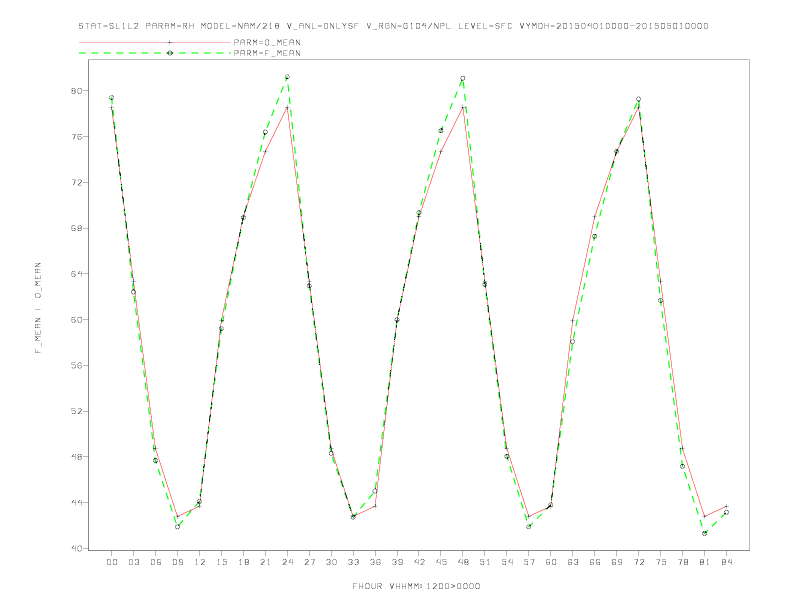Click x-axis tick label 42

coord(419,562)
